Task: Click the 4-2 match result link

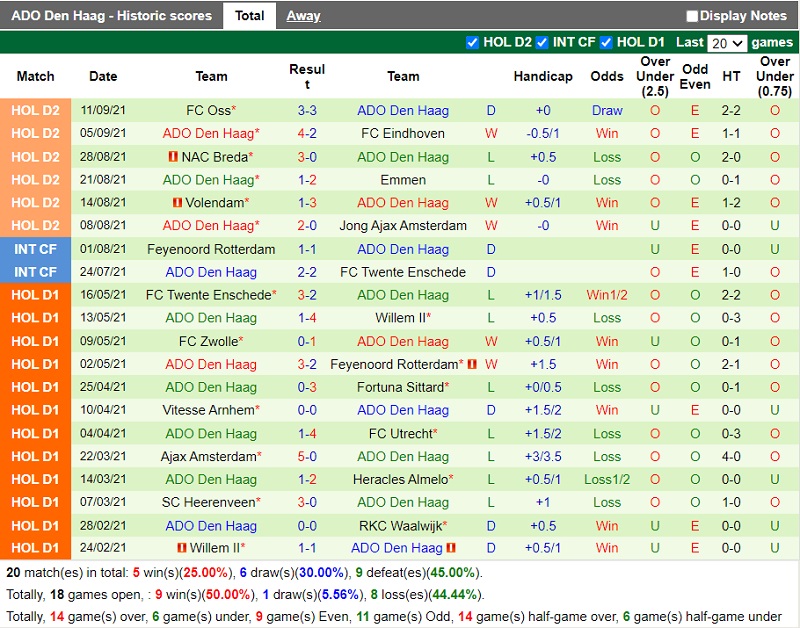Action: [307, 134]
